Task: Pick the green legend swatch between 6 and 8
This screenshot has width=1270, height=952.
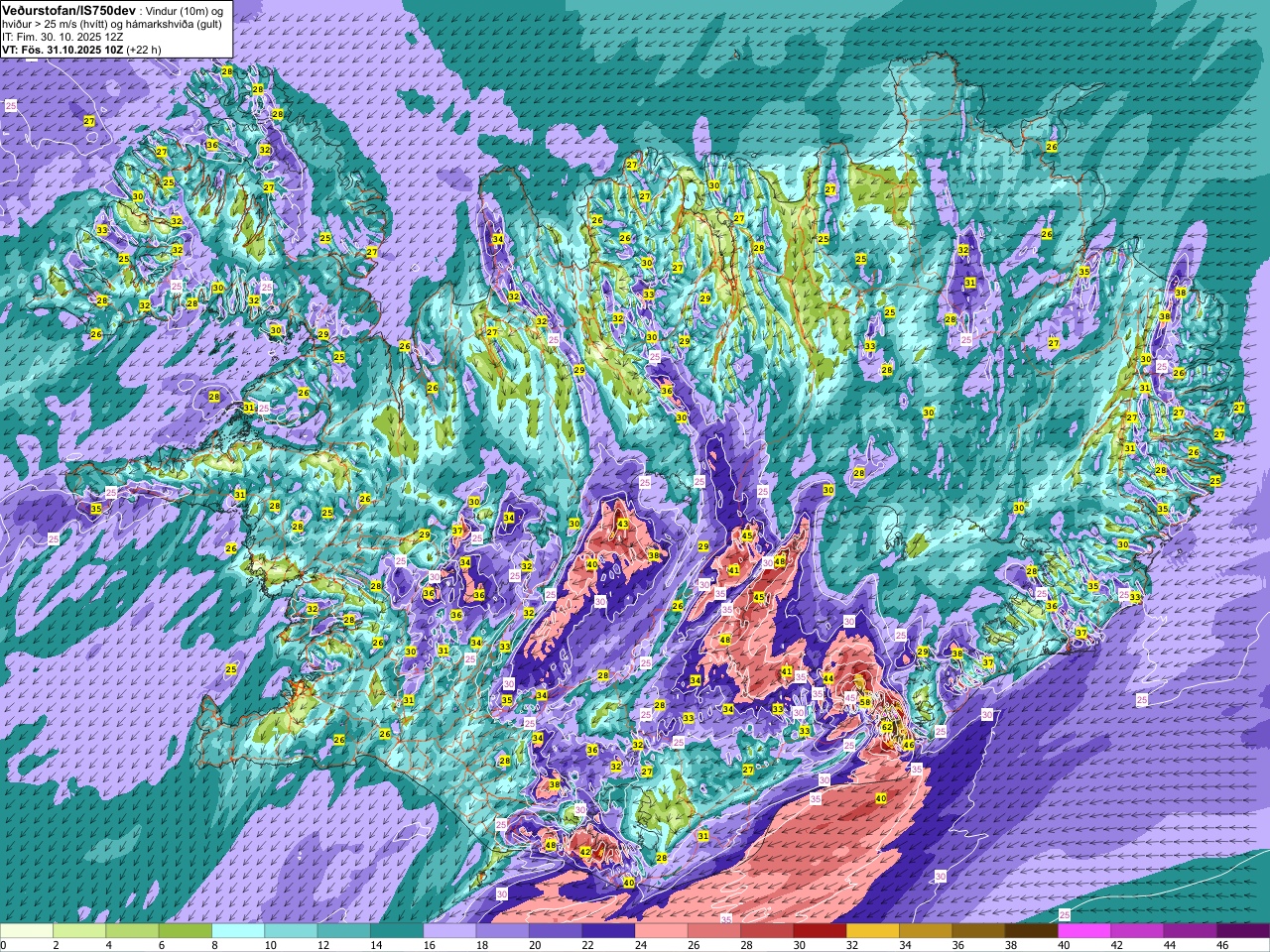Action: click(x=186, y=931)
